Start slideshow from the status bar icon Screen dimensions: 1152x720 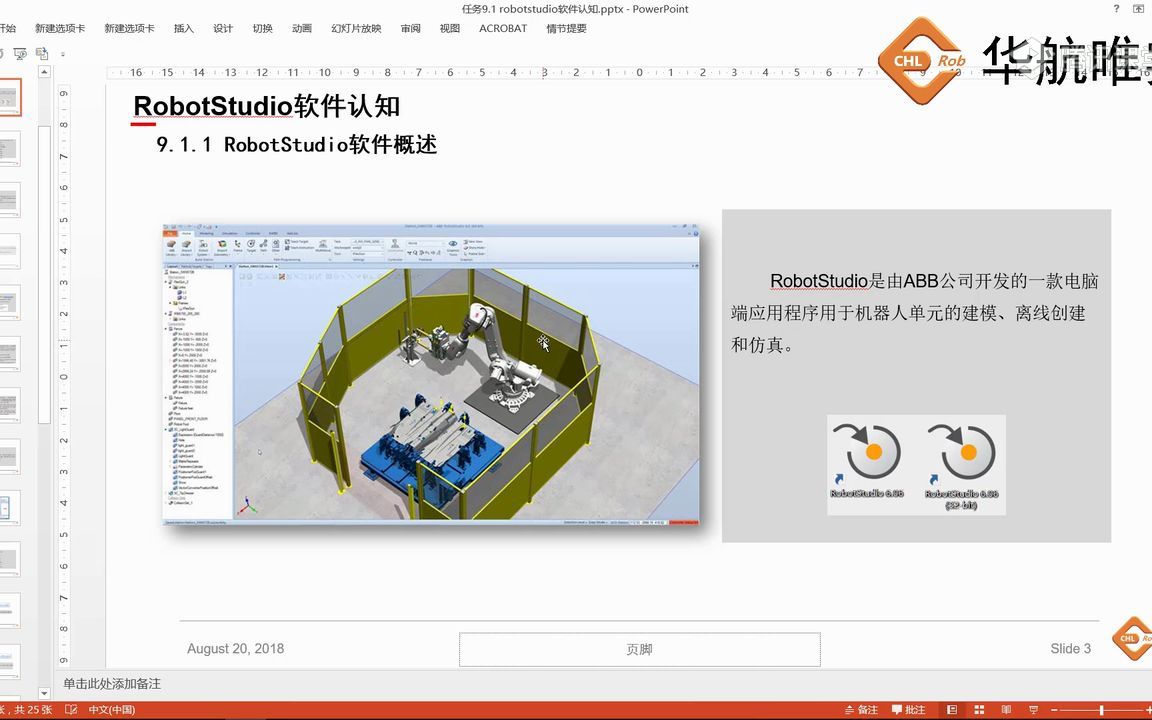[x=1034, y=708]
